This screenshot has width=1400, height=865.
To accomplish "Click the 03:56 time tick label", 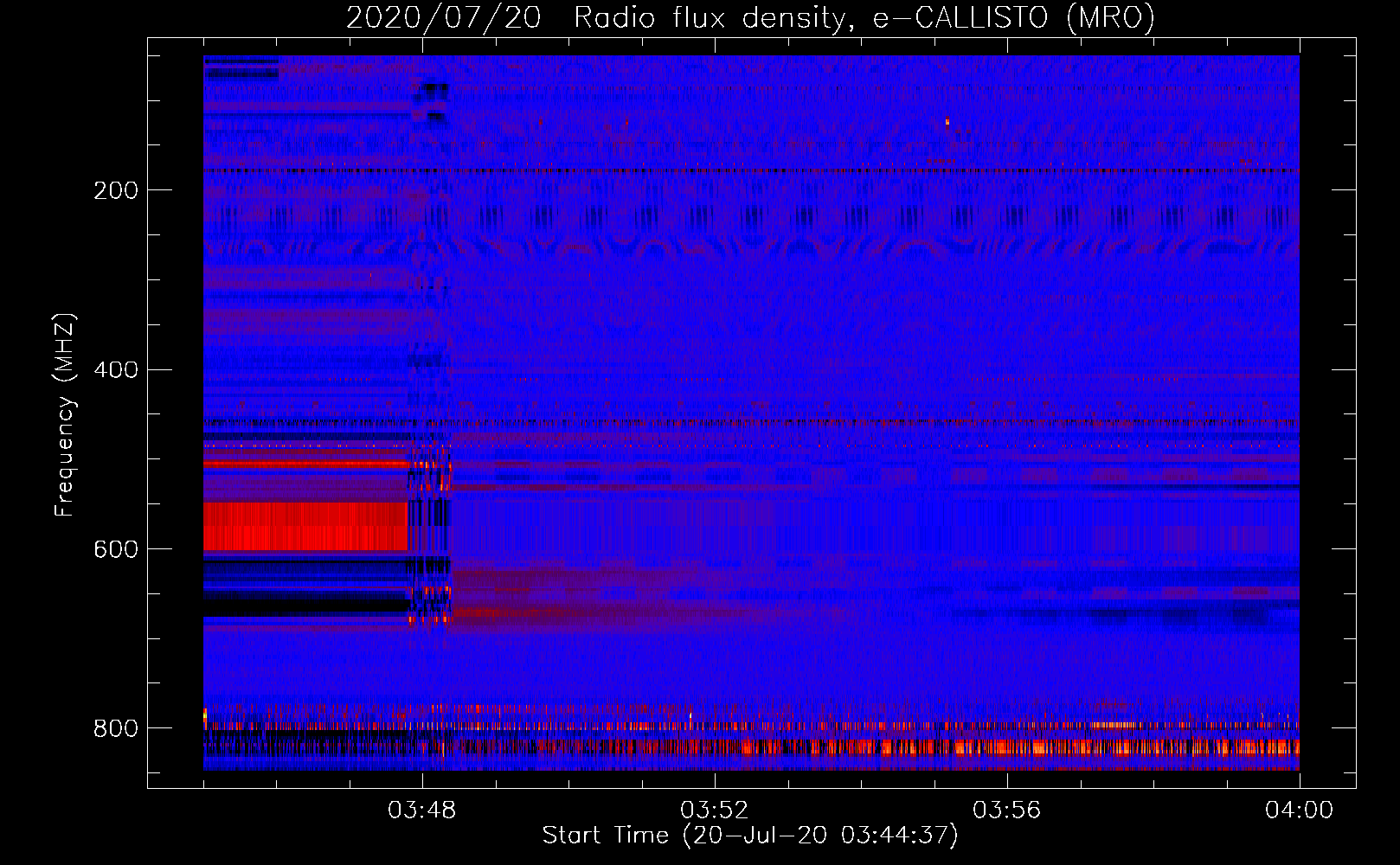I will point(1006,811).
